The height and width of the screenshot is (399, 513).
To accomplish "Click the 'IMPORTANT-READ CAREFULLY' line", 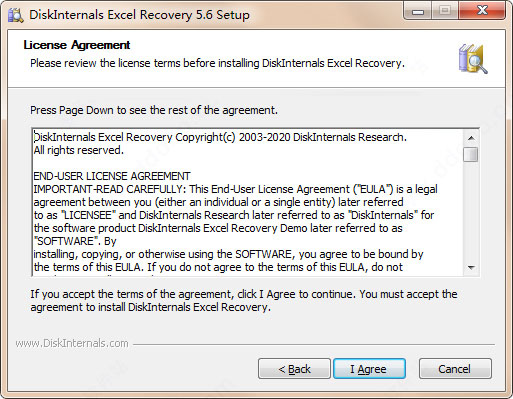I will (235, 189).
